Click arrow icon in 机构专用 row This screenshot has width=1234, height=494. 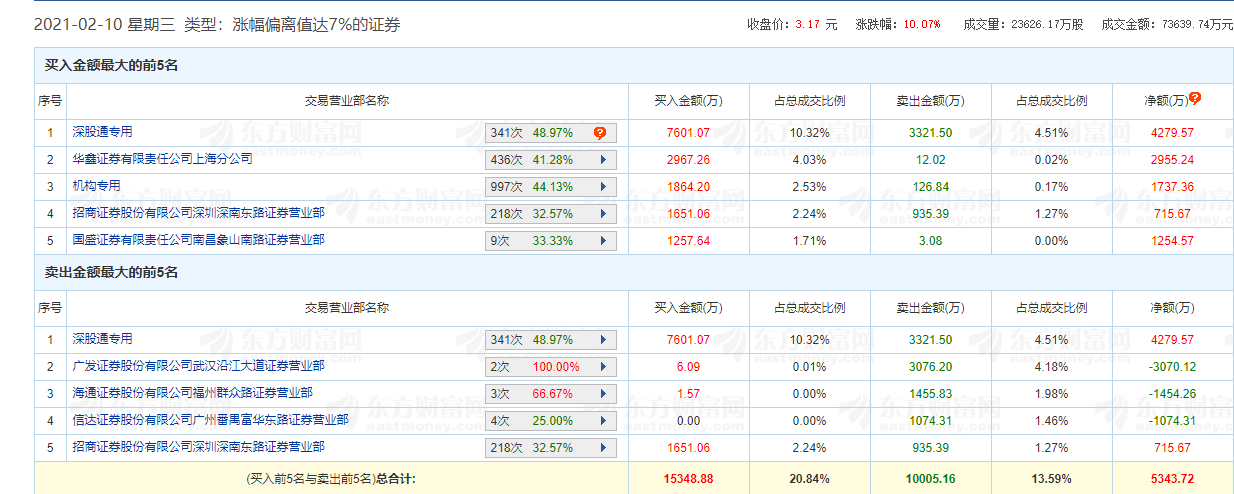click(x=602, y=187)
